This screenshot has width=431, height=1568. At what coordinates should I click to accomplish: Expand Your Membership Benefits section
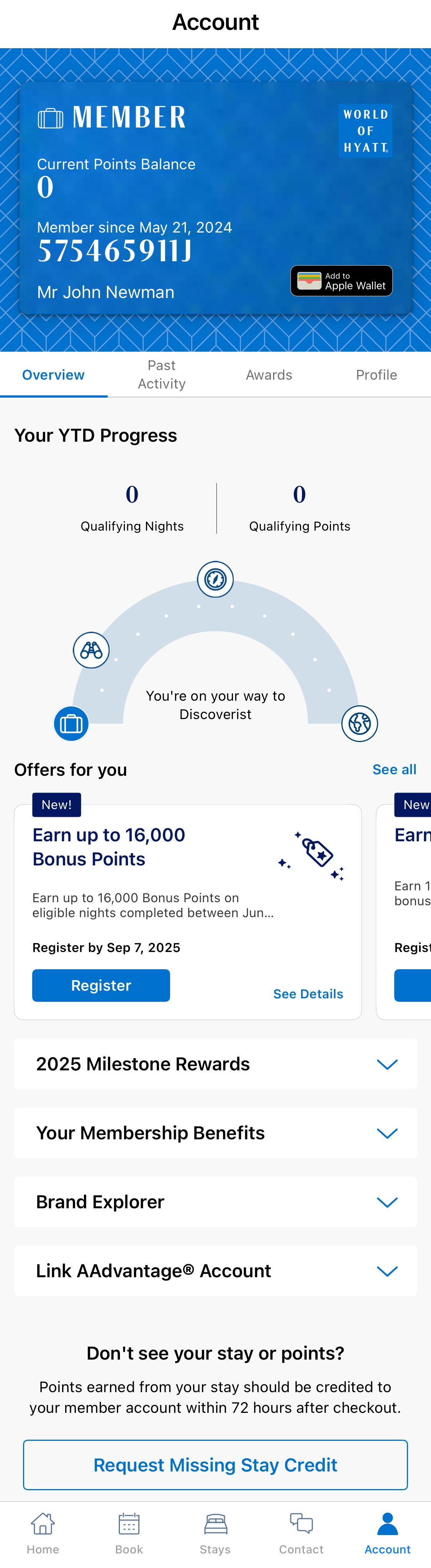[215, 1133]
